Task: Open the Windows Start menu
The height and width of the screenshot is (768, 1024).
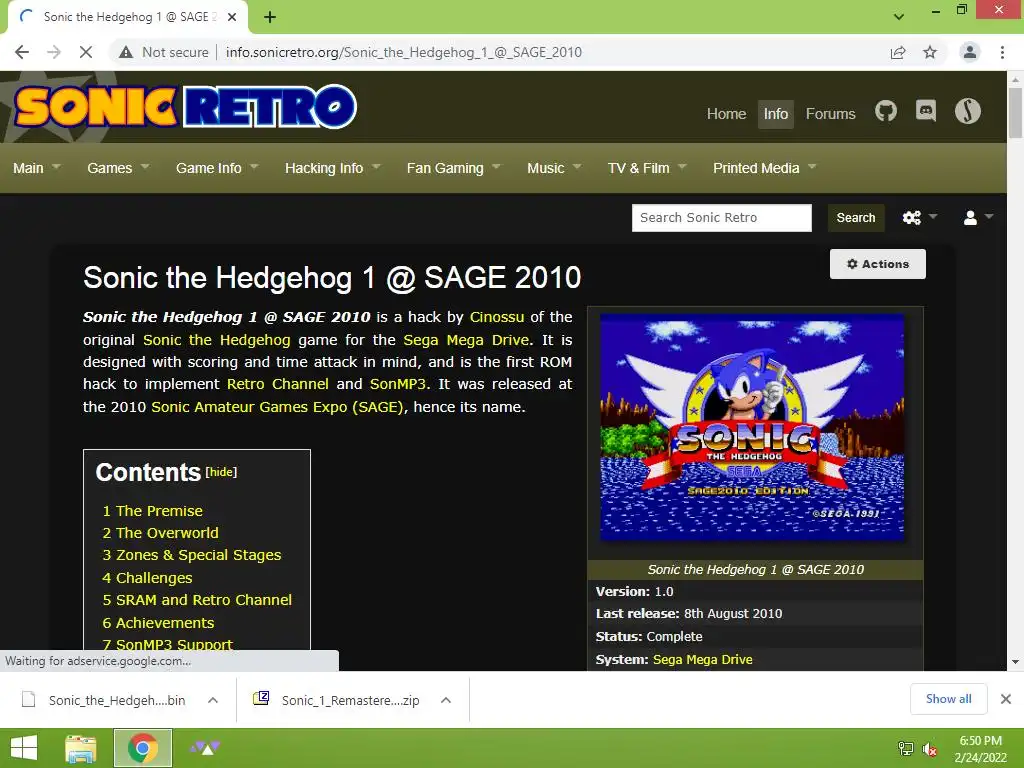Action: pos(24,748)
